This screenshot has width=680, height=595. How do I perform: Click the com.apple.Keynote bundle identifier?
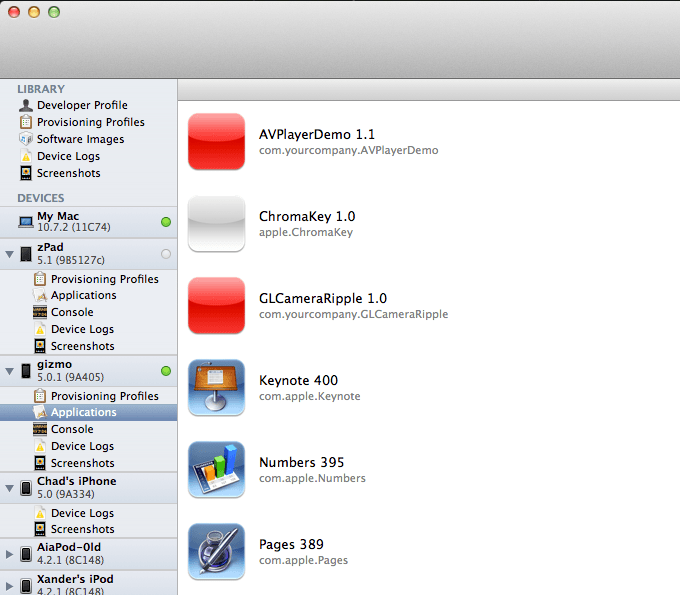point(310,396)
